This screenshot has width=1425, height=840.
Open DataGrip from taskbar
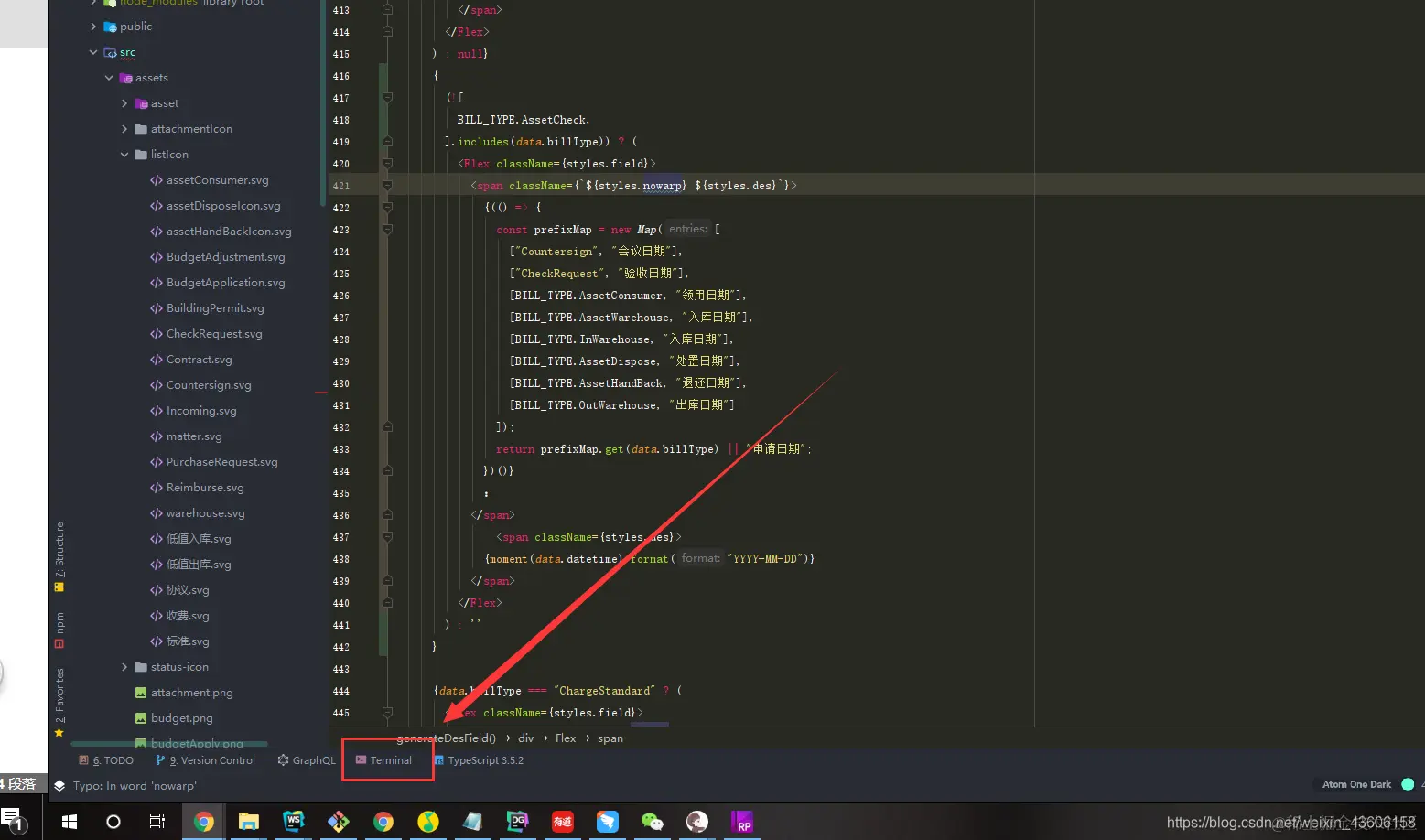click(517, 822)
